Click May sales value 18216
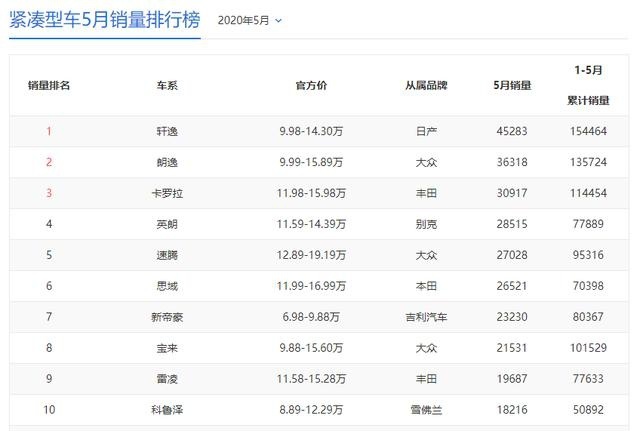The width and height of the screenshot is (640, 431). pos(512,410)
